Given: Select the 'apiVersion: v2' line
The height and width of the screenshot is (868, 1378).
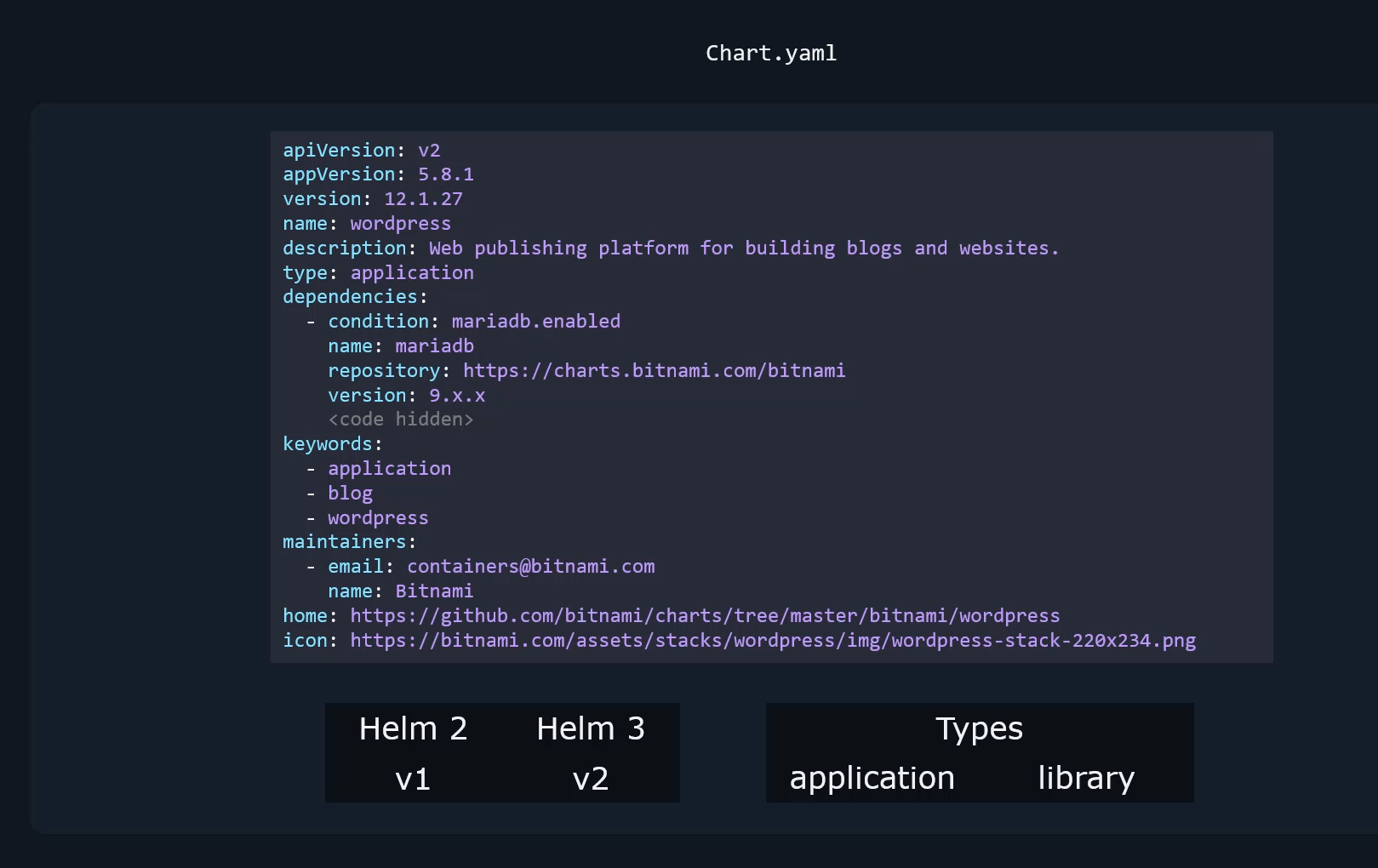Looking at the screenshot, I should pos(362,151).
